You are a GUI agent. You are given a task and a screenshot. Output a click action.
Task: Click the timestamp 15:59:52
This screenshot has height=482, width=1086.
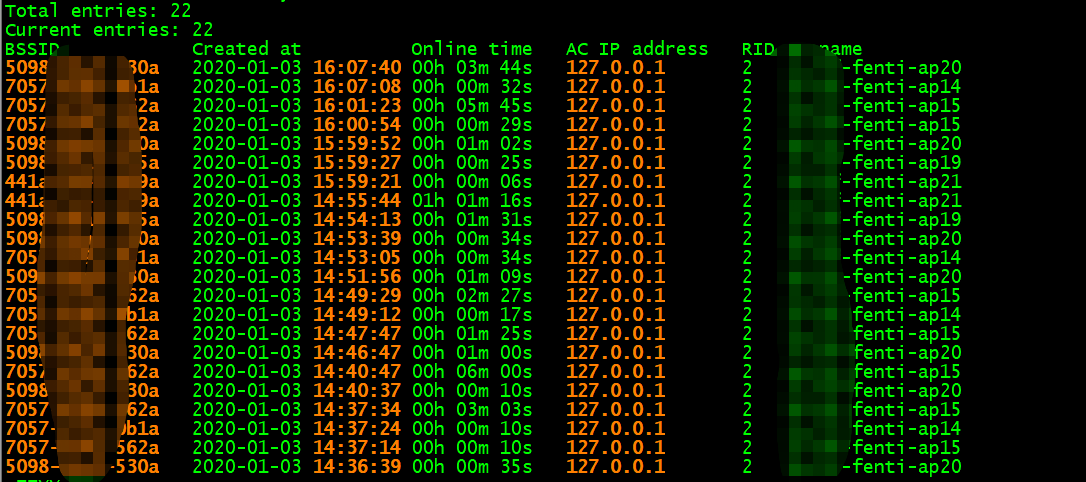pyautogui.click(x=357, y=143)
